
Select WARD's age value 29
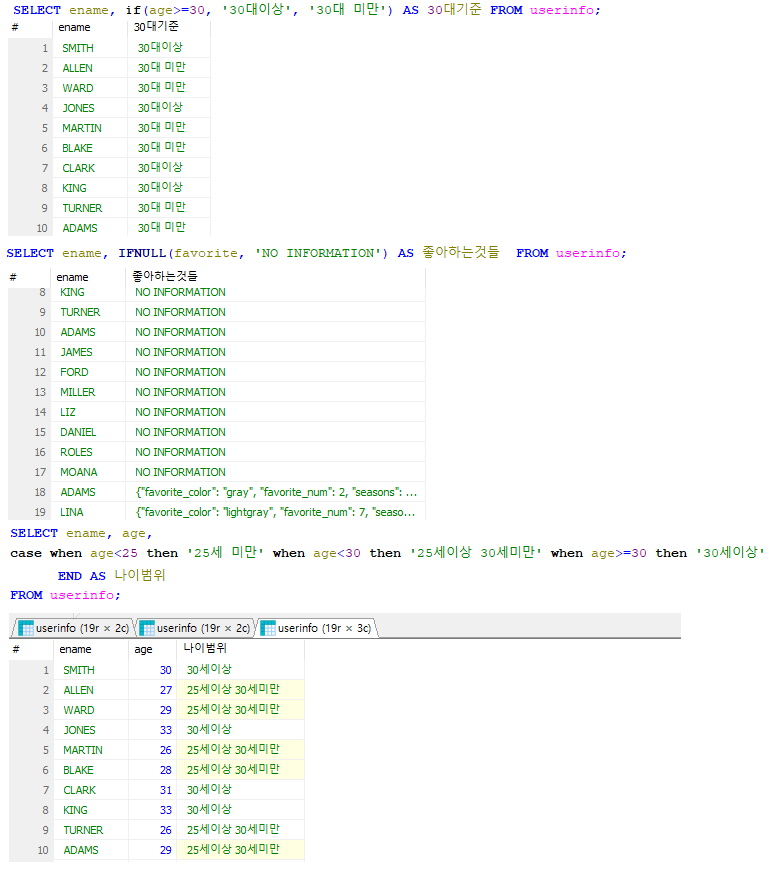[152, 710]
